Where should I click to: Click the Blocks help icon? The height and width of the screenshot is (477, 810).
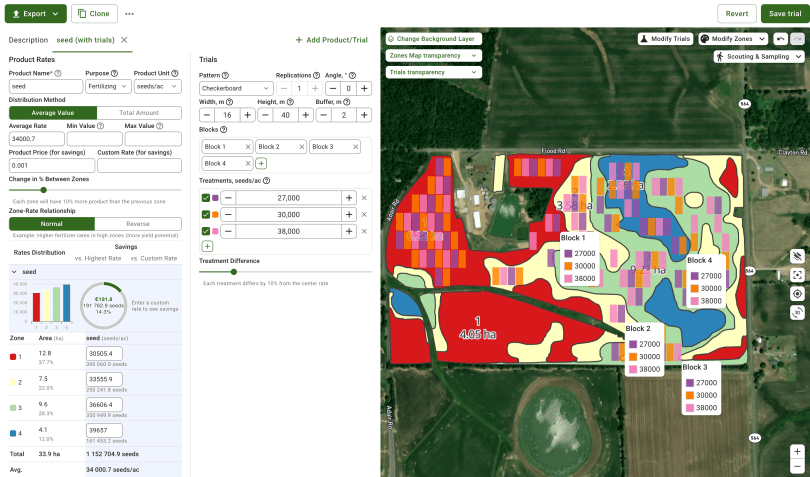[x=223, y=130]
